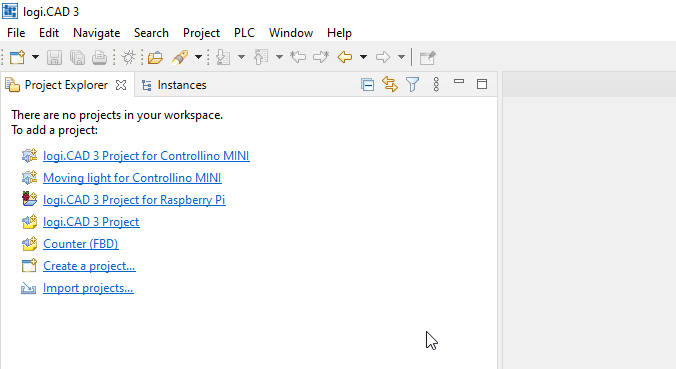Click the Open folder toolbar icon
This screenshot has height=369, width=676.
(x=155, y=57)
